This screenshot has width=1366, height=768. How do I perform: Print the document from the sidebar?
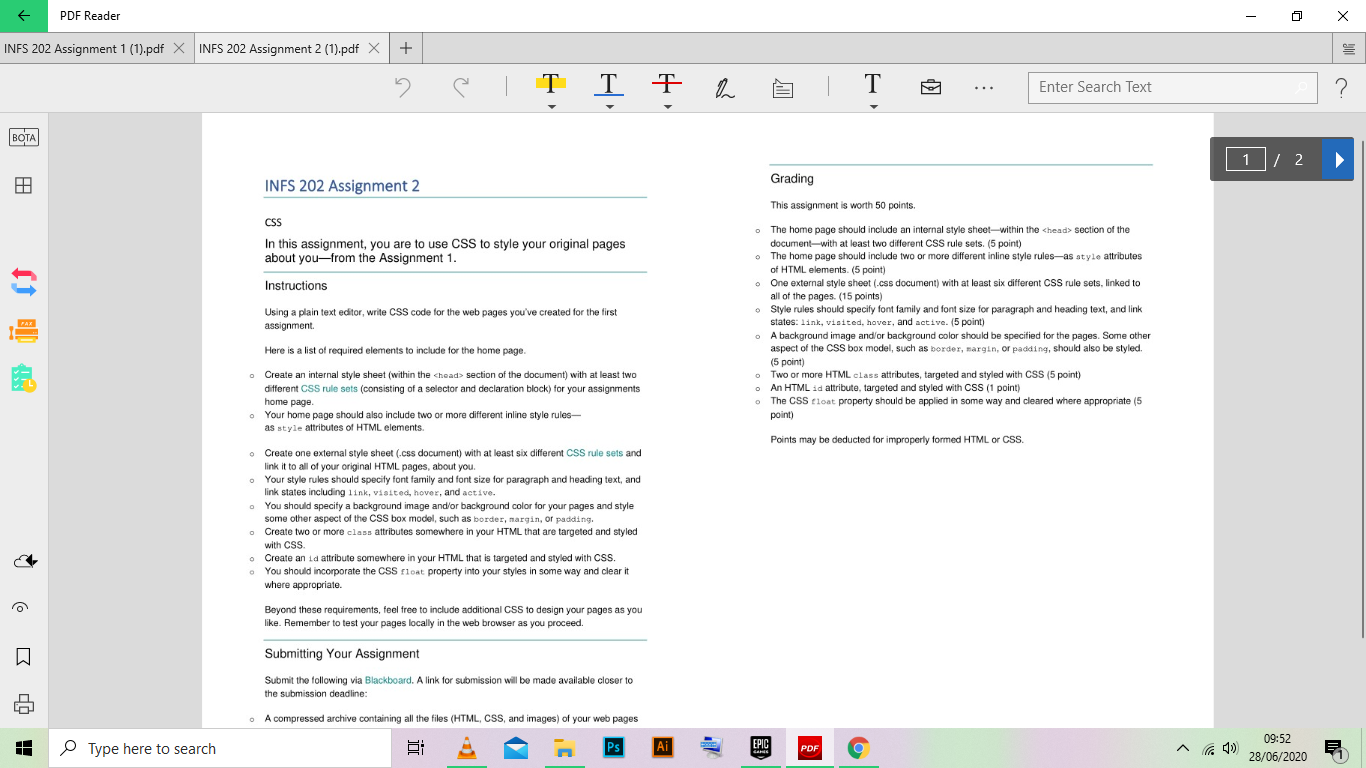tap(24, 703)
